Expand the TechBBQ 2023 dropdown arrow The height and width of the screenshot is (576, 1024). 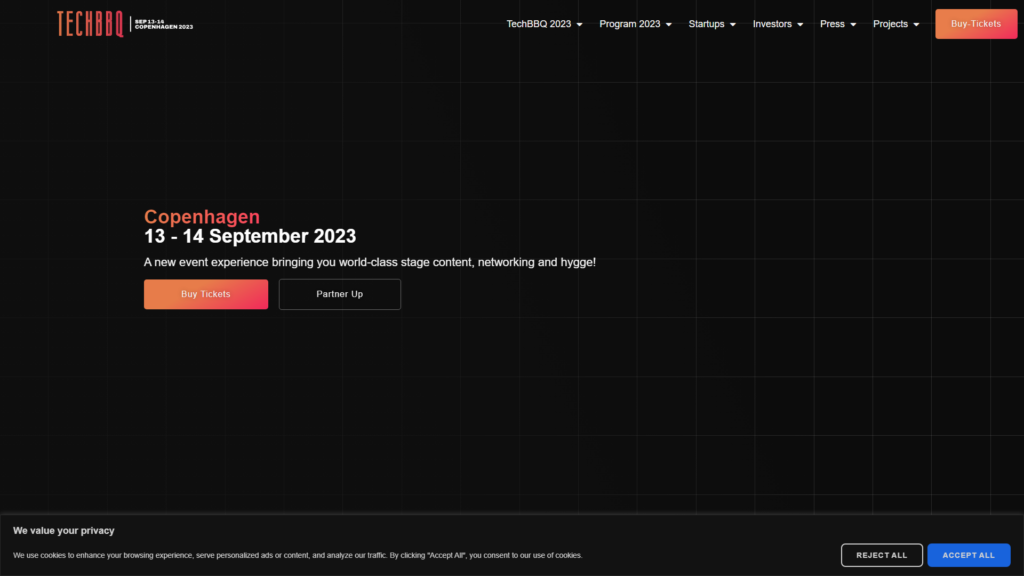(x=579, y=25)
